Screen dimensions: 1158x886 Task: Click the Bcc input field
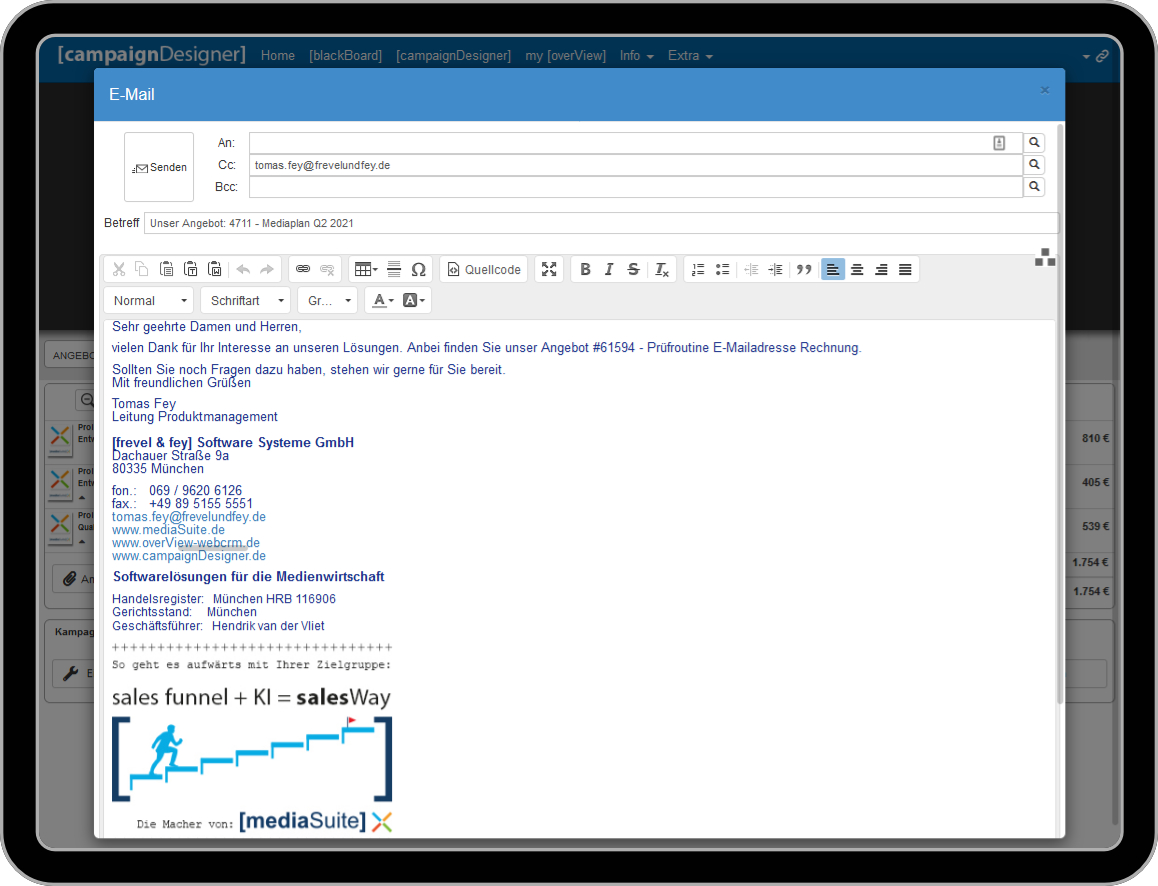click(x=635, y=187)
